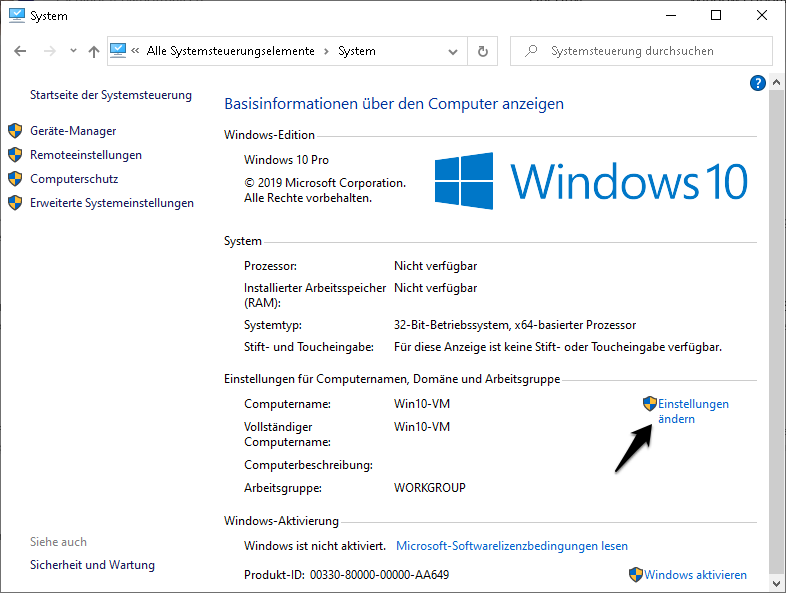Refresh the System page
786x593 pixels.
(483, 51)
